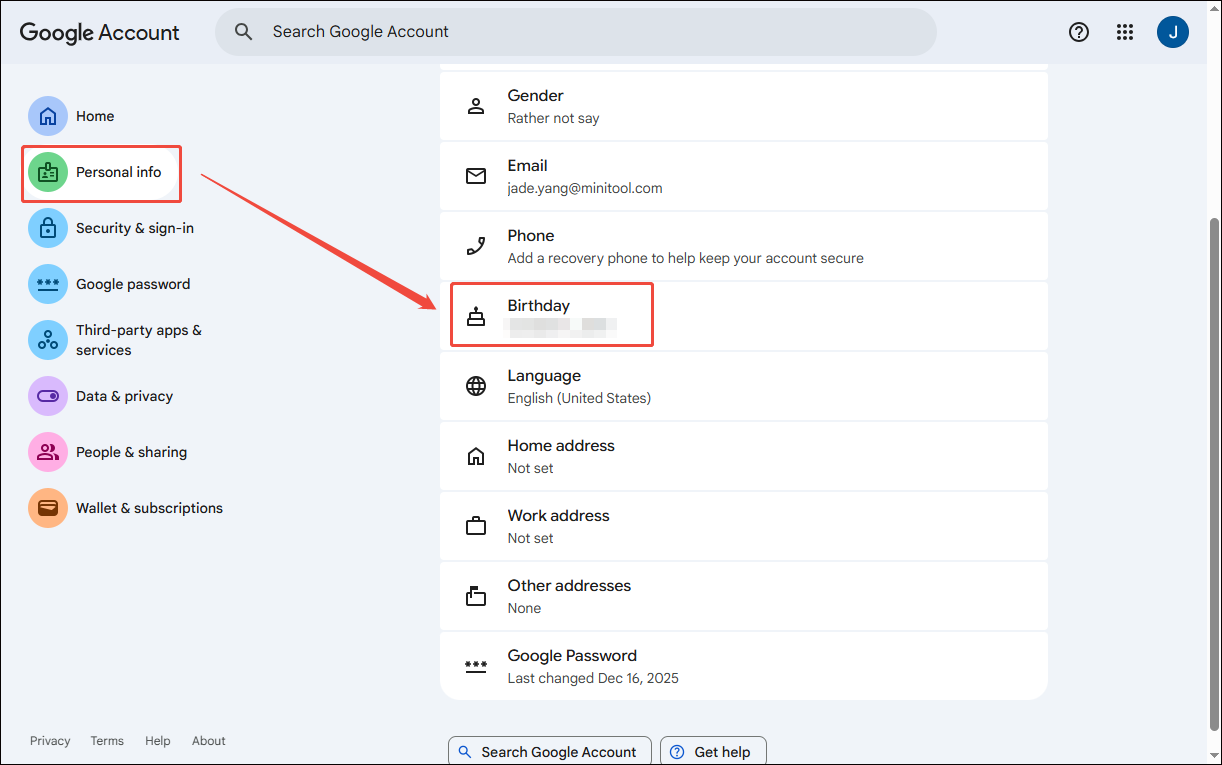Click the Security & sign-in lock icon
Screen dimensions: 1222x765
tap(48, 228)
